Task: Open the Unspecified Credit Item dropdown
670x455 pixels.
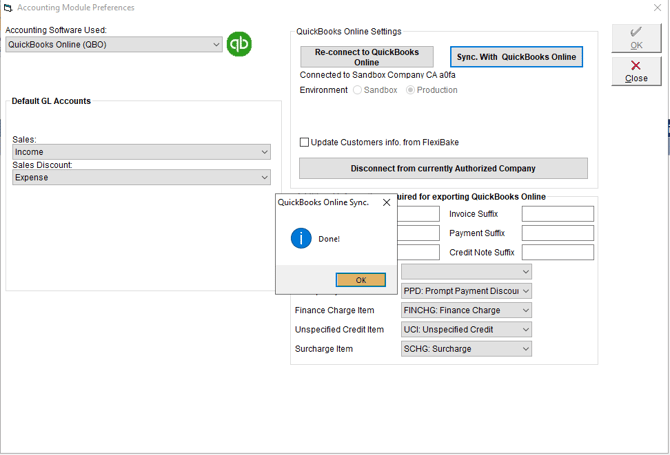Action: click(466, 329)
